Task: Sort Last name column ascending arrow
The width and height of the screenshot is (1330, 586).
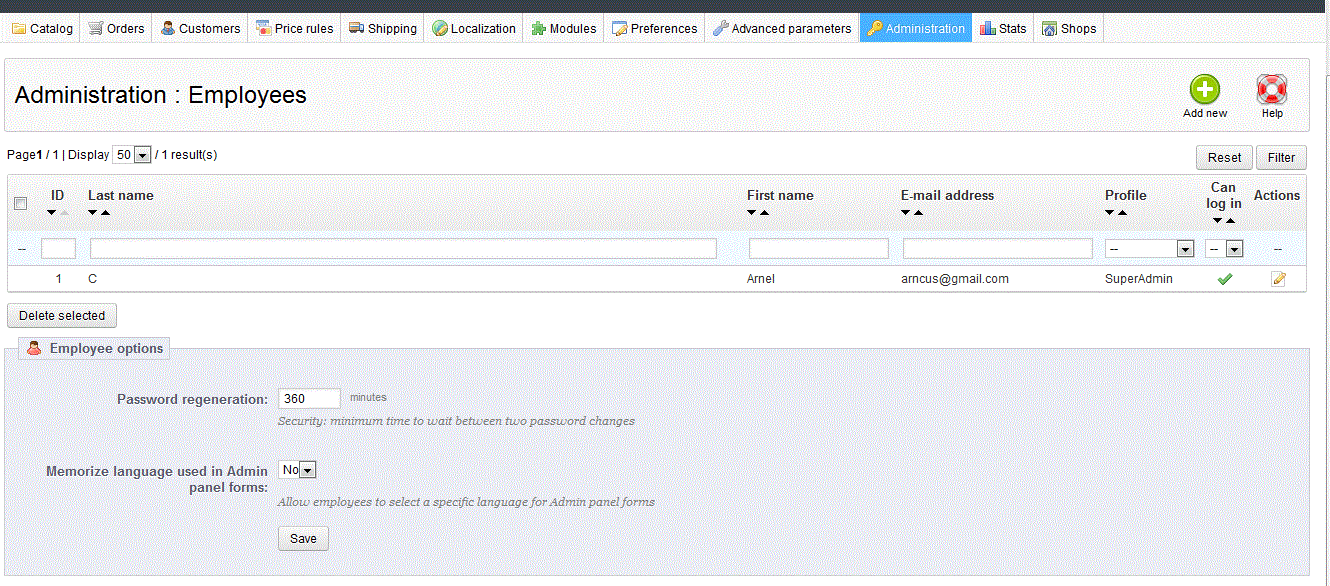Action: point(105,213)
